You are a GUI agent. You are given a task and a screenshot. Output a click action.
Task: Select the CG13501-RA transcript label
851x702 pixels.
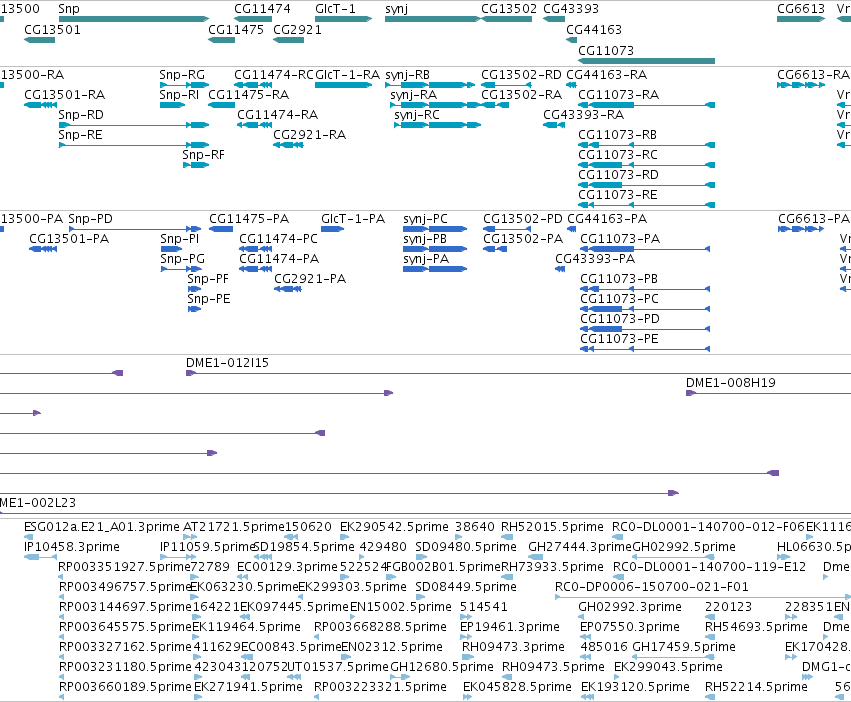click(x=65, y=94)
